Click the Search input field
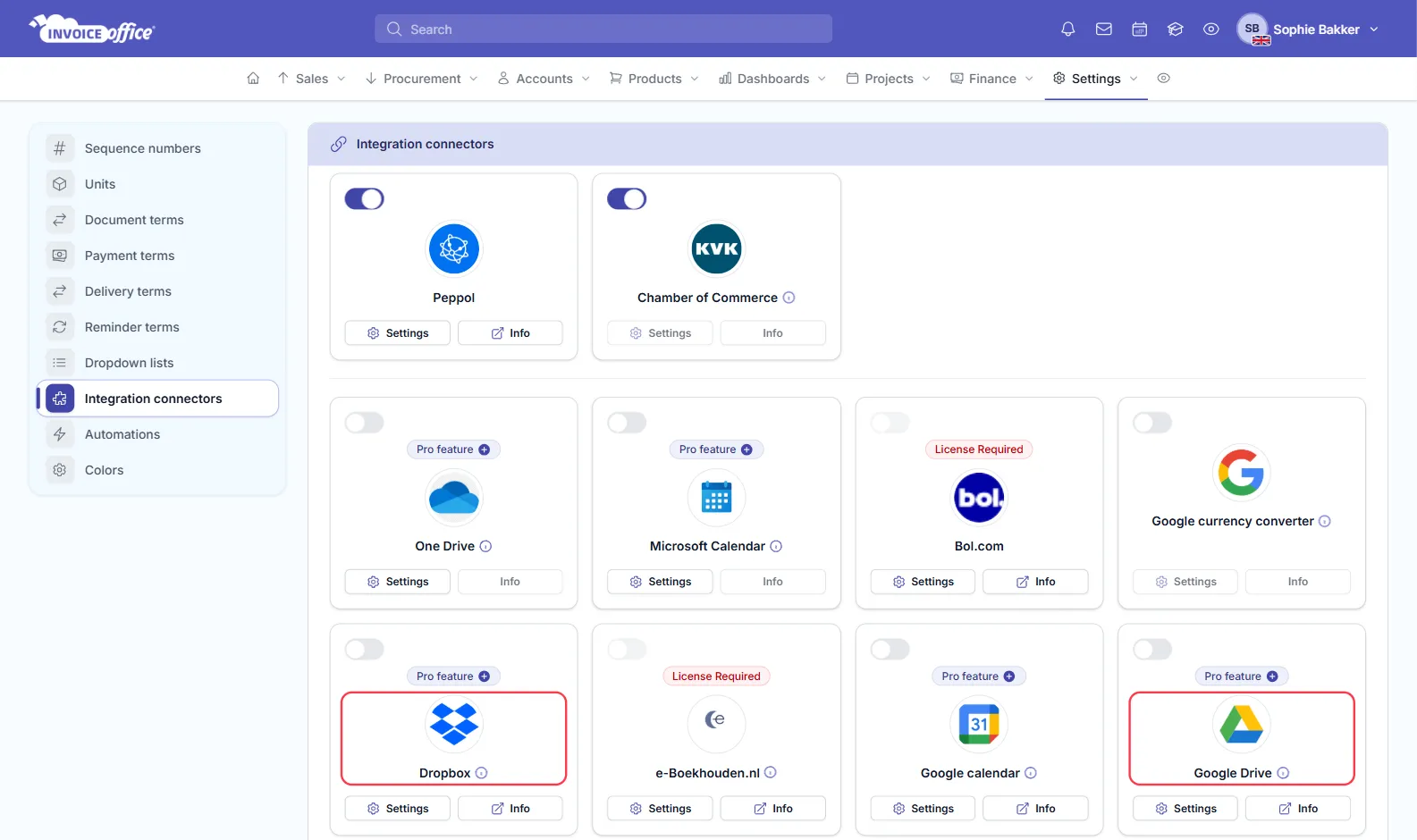The image size is (1417, 840). 603,29
